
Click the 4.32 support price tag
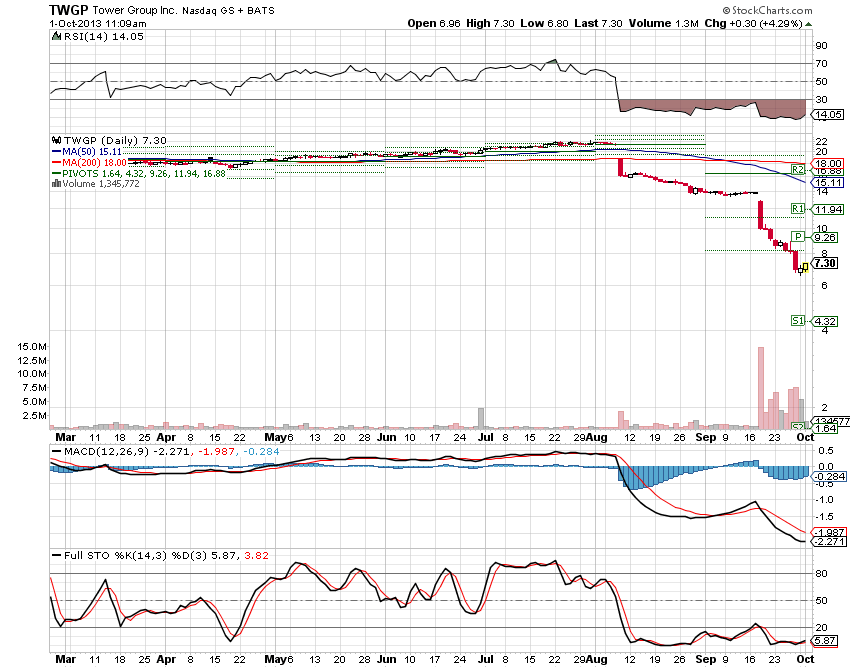coord(825,322)
